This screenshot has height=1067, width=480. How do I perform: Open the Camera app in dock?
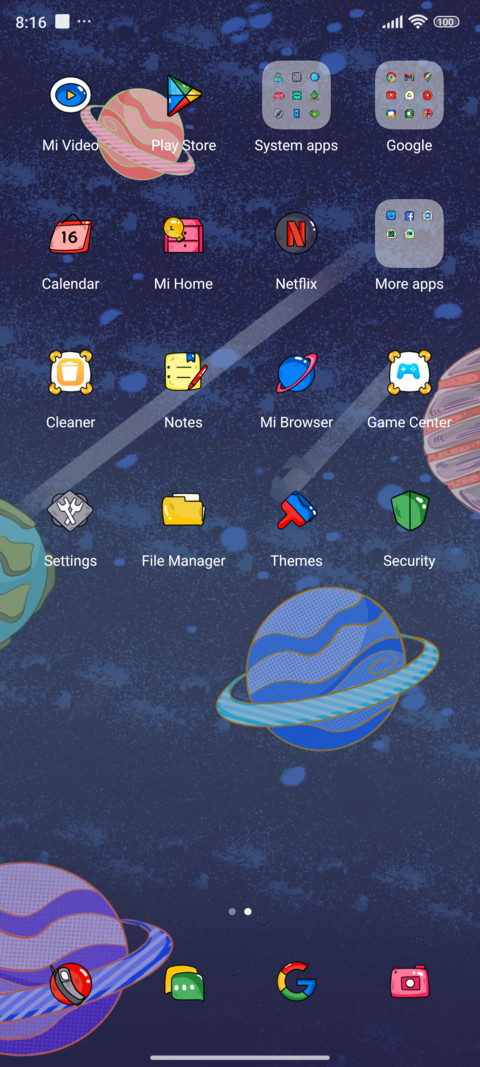coord(410,982)
